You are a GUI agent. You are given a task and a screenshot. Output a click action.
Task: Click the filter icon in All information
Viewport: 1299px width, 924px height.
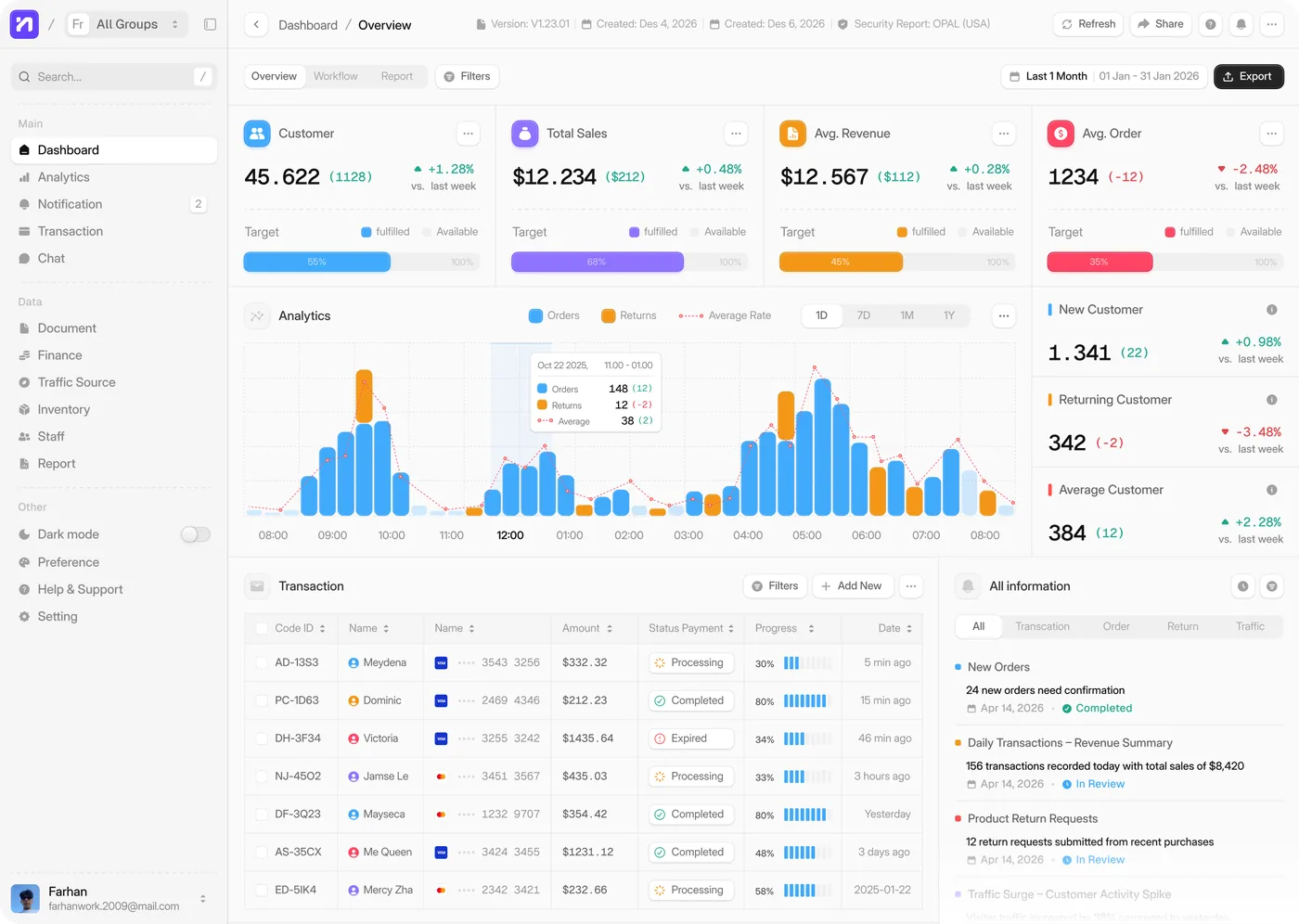(x=1272, y=586)
